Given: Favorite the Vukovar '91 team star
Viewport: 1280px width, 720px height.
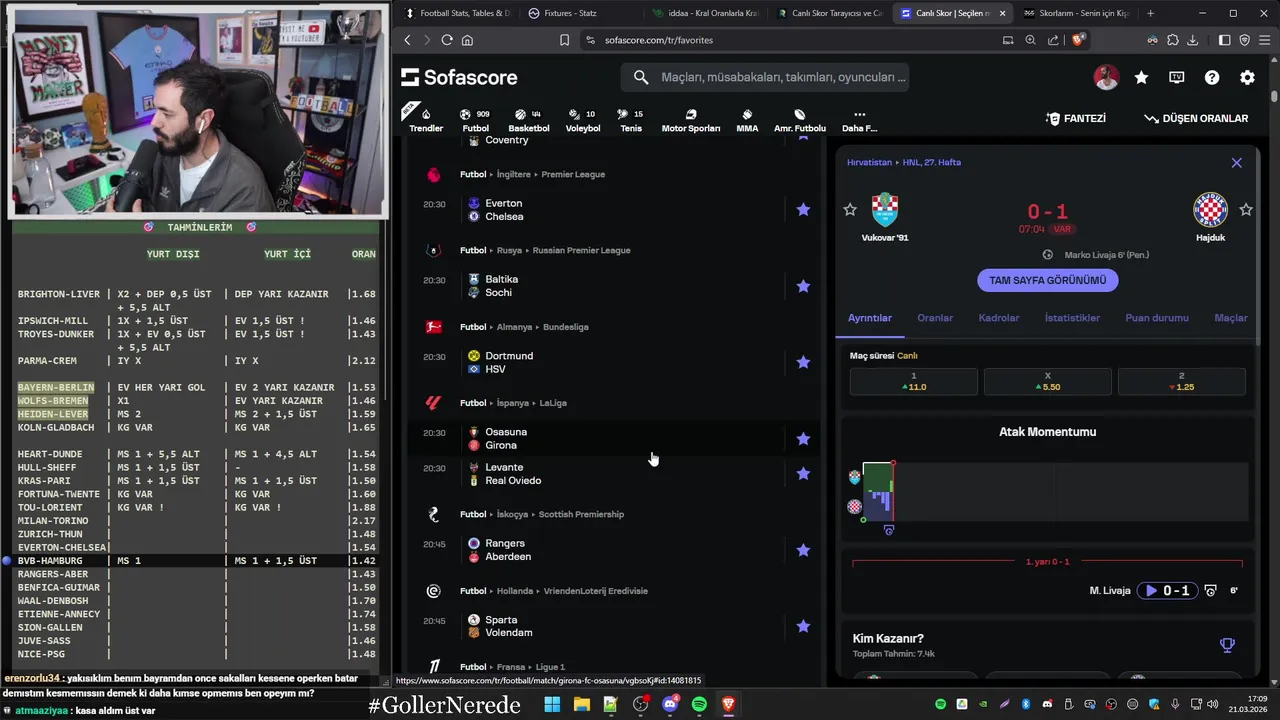Looking at the screenshot, I should [850, 209].
